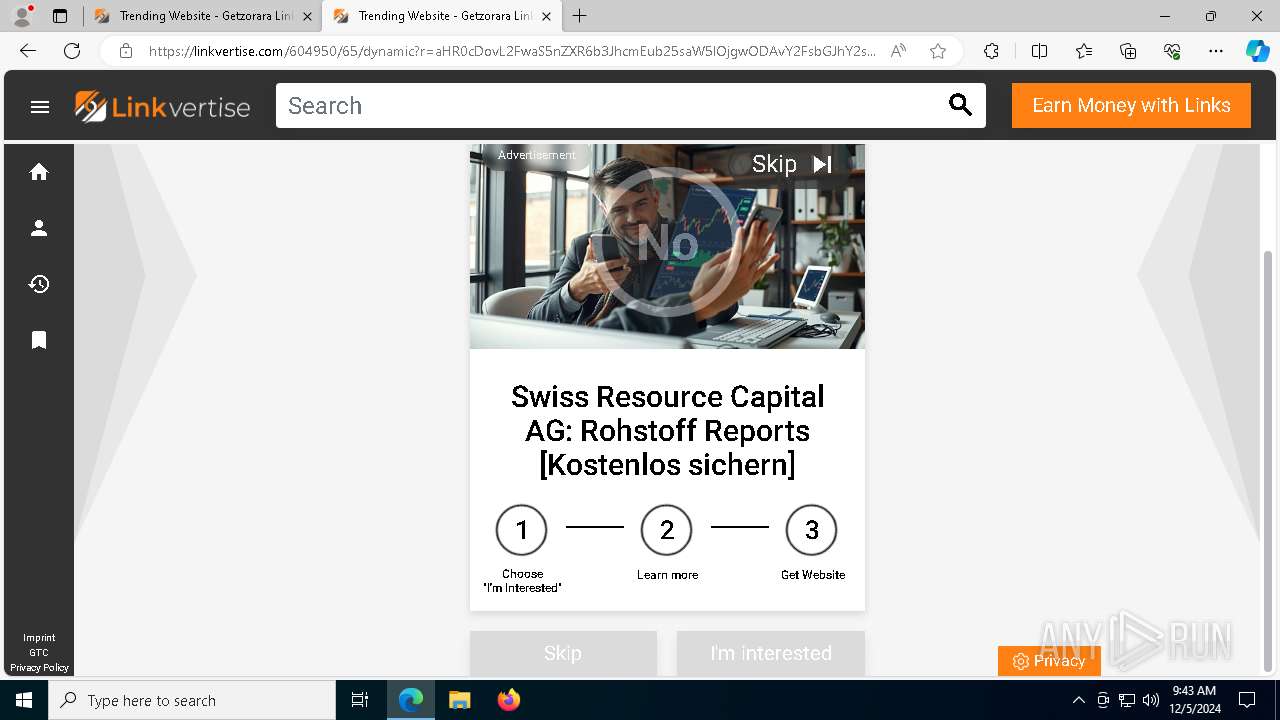The width and height of the screenshot is (1280, 720).
Task: Open Favorites list
Action: [1084, 51]
